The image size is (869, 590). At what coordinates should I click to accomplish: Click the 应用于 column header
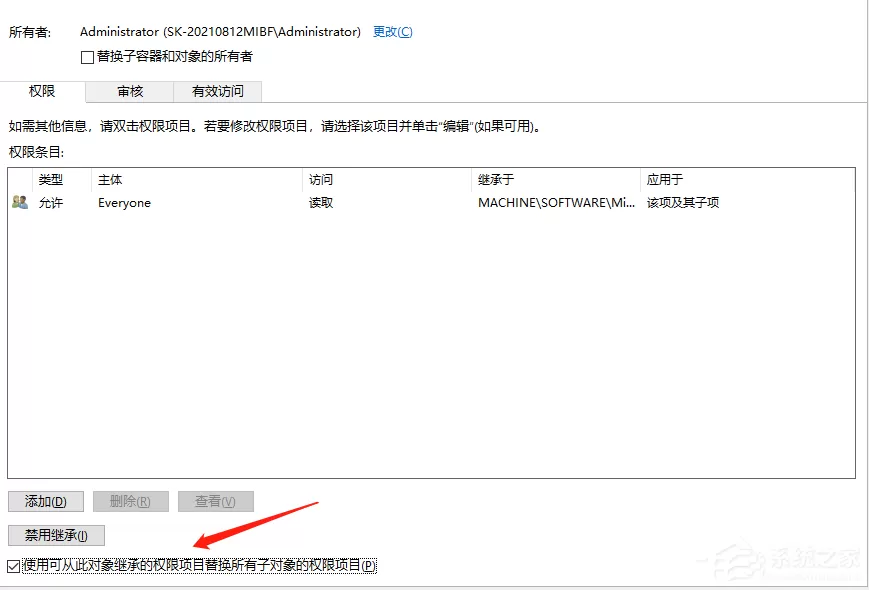(x=664, y=179)
